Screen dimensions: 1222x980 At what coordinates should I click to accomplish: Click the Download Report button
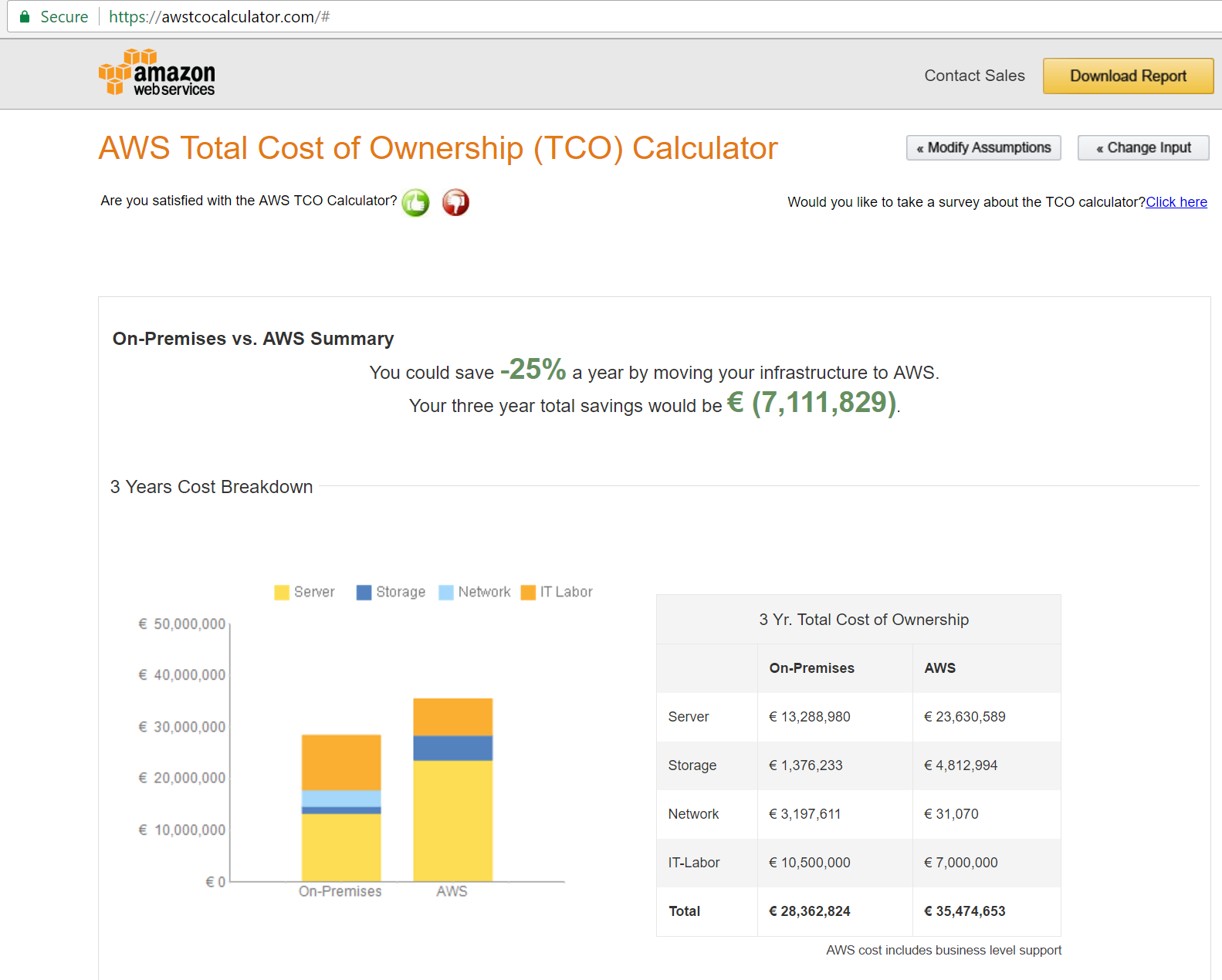(x=1128, y=76)
